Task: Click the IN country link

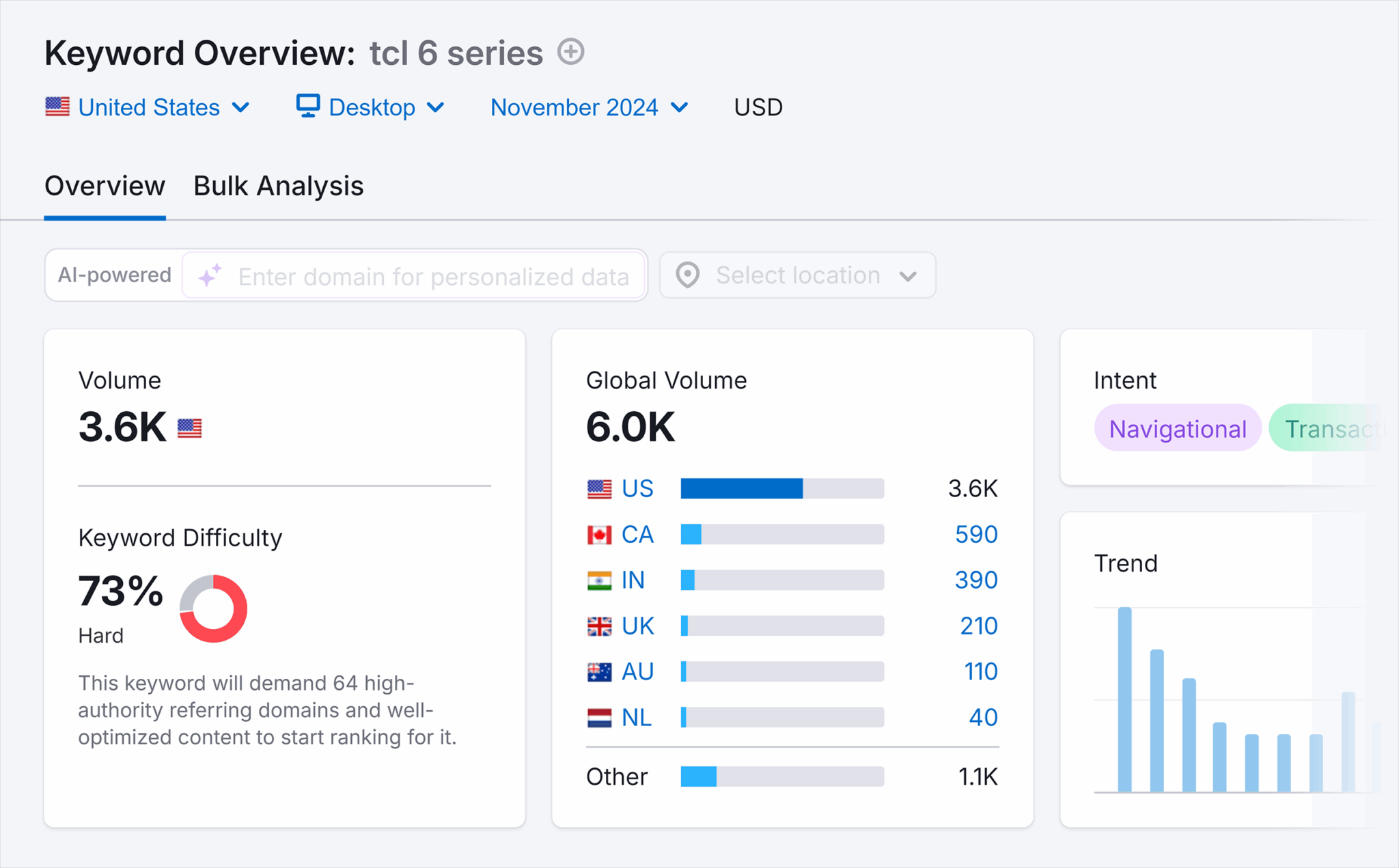Action: pyautogui.click(x=633, y=580)
